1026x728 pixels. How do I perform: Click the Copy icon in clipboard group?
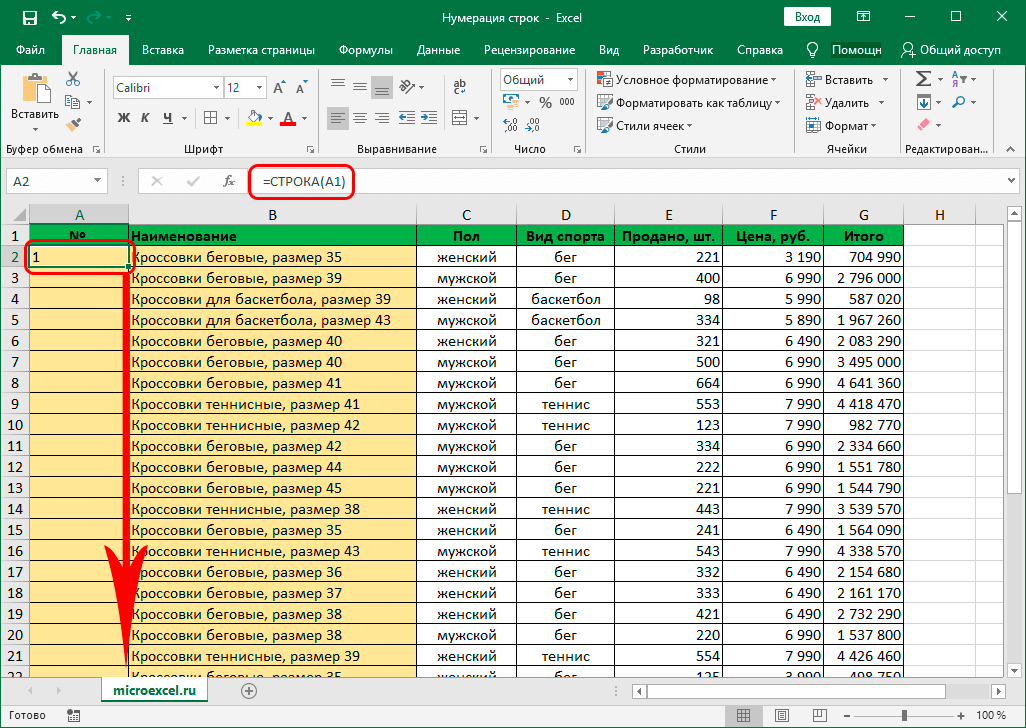pos(73,102)
